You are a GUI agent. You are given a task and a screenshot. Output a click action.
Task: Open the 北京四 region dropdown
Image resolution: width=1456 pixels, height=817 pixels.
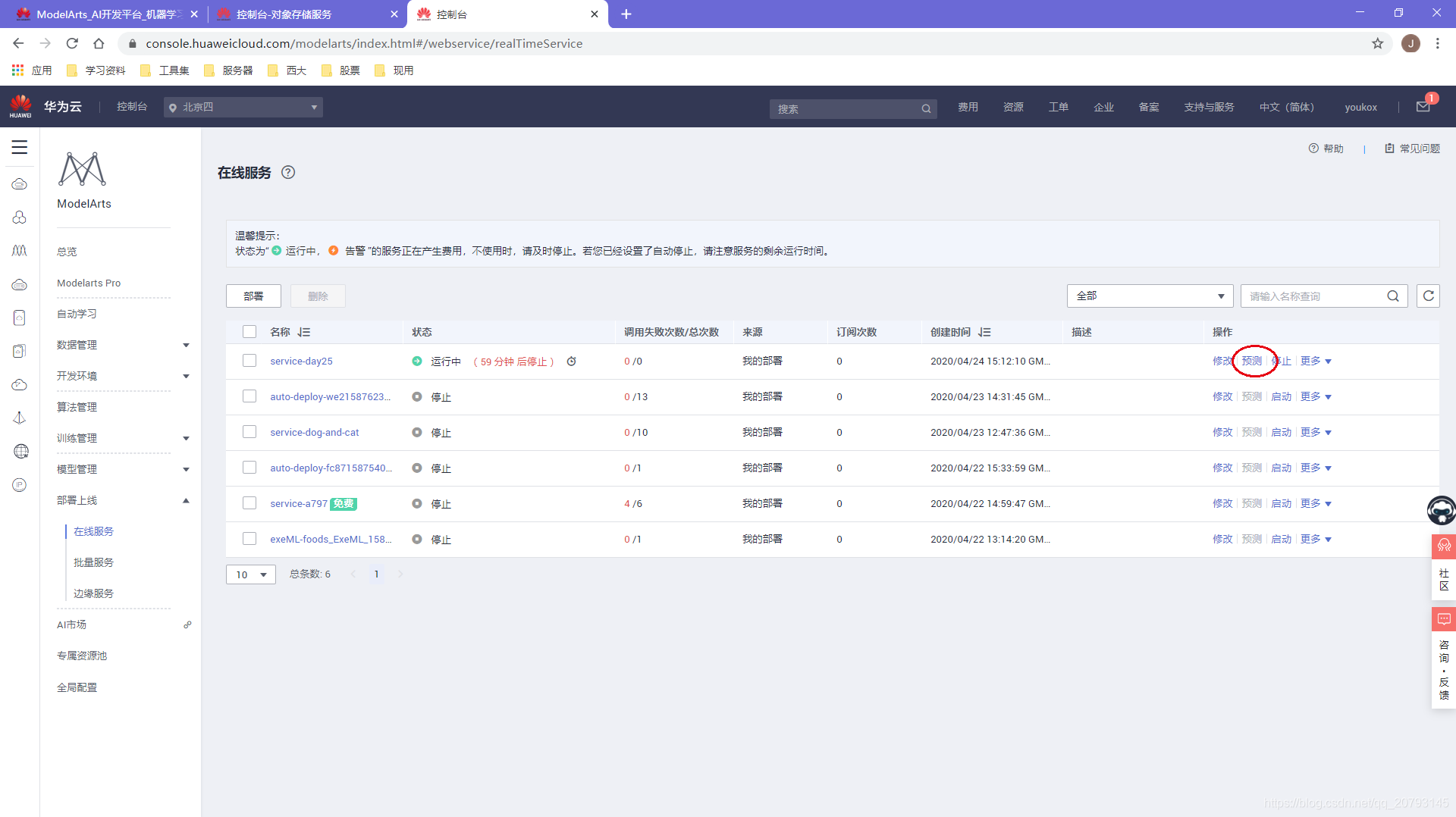tap(243, 107)
